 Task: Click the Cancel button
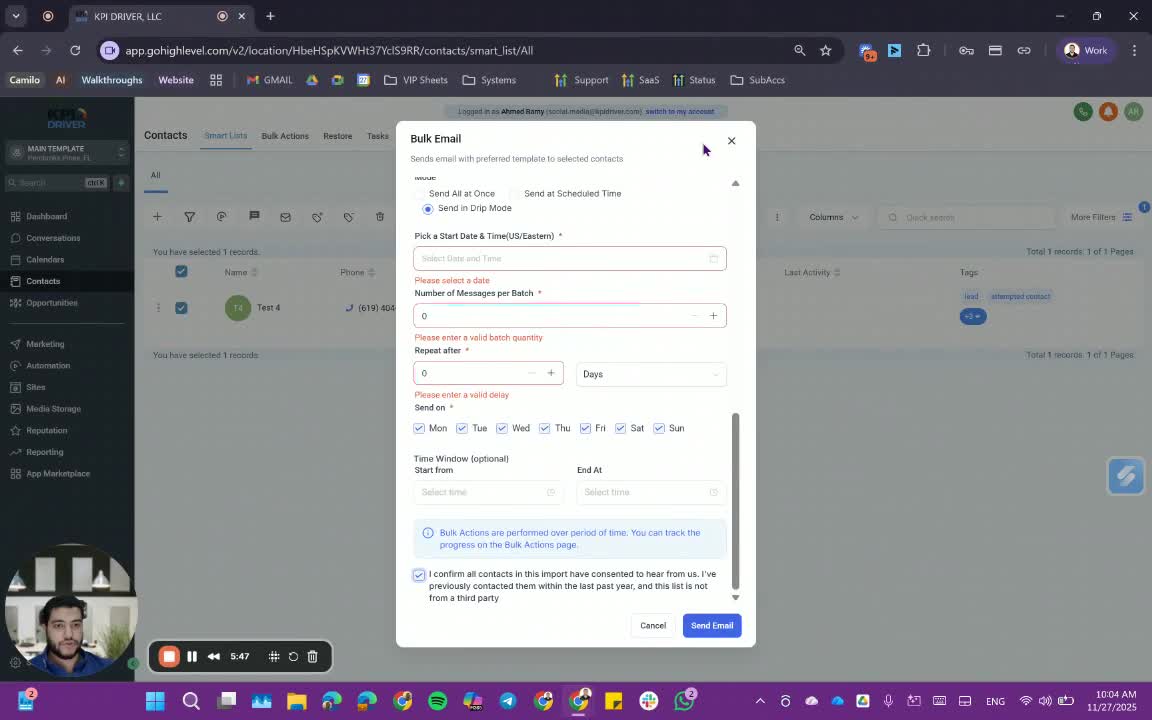652,626
